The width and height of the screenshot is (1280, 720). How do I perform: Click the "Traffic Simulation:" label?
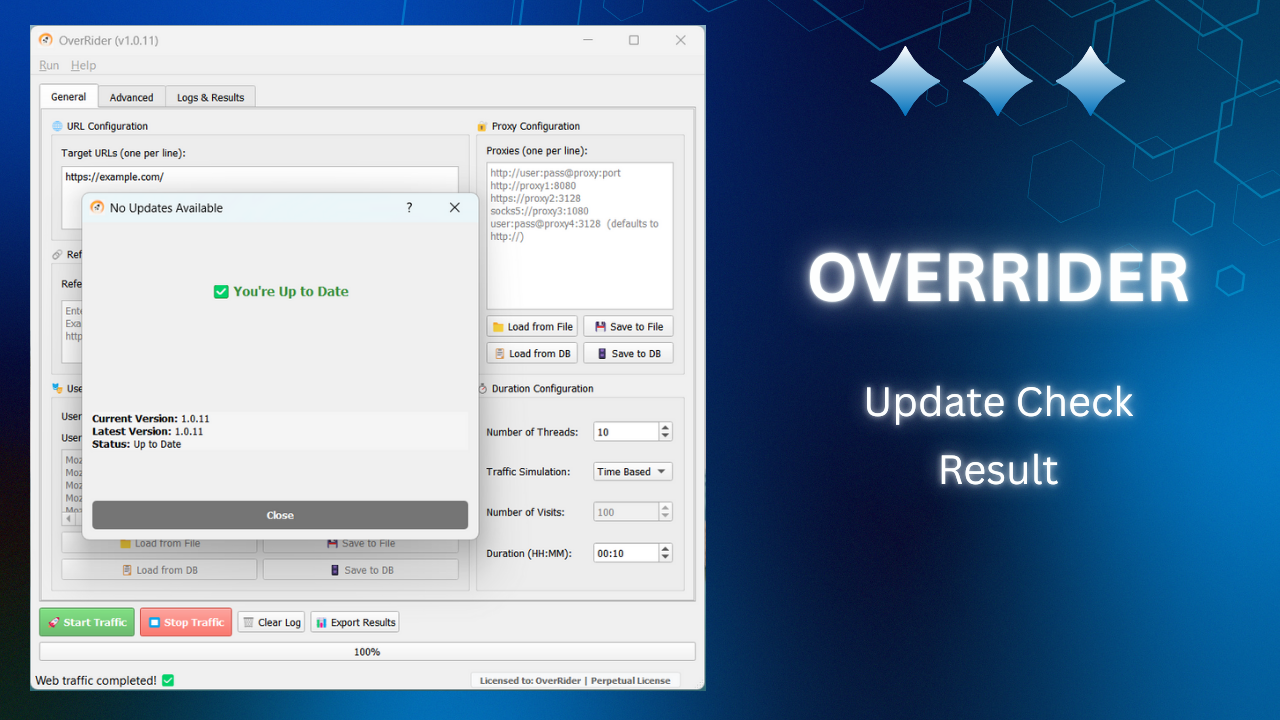(x=528, y=472)
